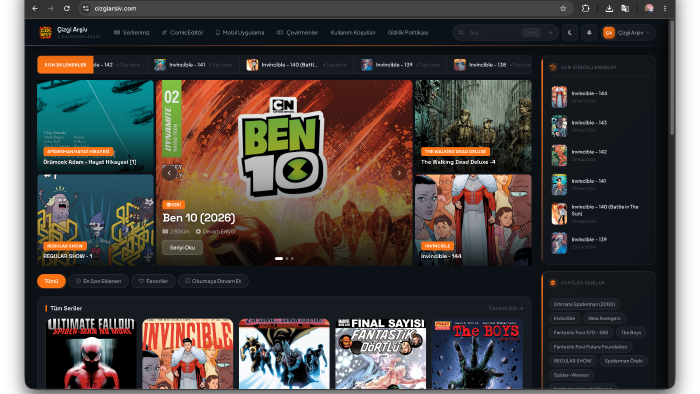Click the Seriyi Oku button
Viewport: 700px width, 394px height.
(182, 248)
